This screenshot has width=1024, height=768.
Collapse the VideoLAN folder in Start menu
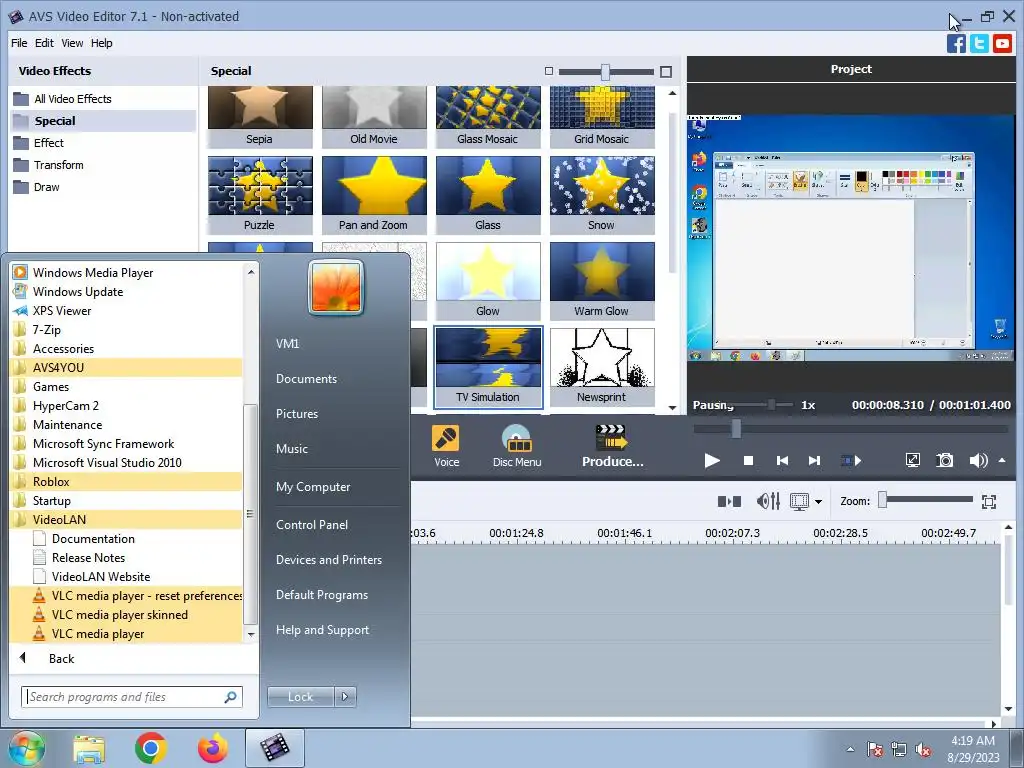[127, 520]
